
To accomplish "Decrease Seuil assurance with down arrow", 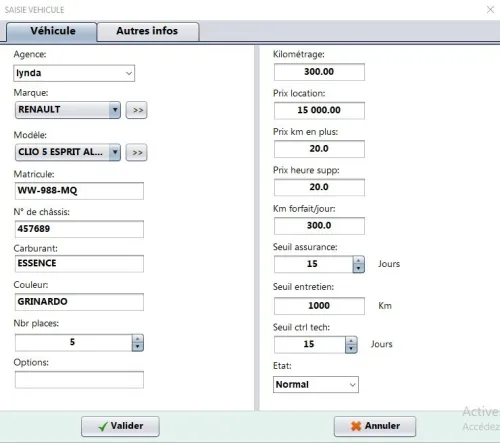I will (x=359, y=268).
